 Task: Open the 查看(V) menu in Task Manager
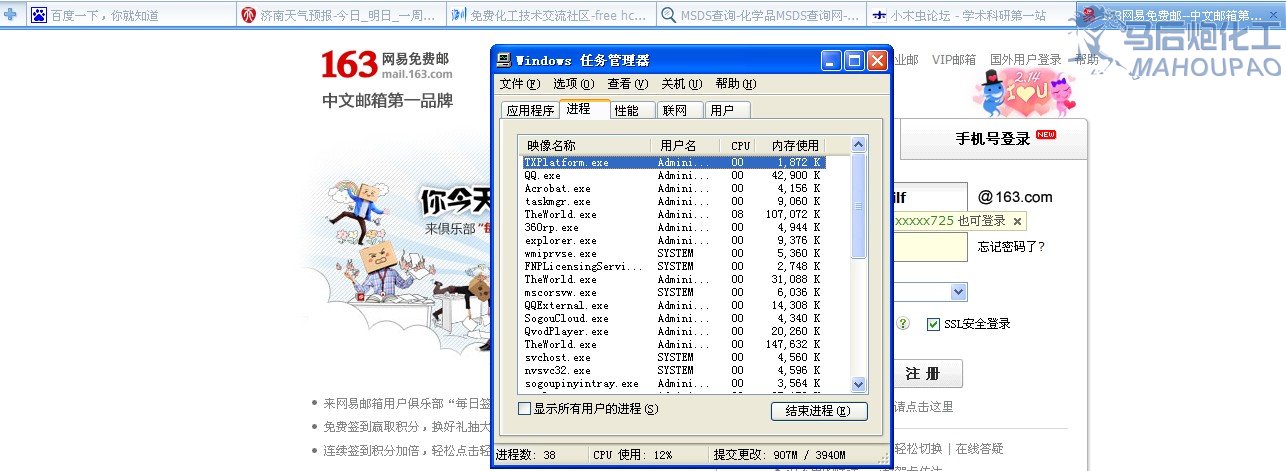click(x=627, y=84)
